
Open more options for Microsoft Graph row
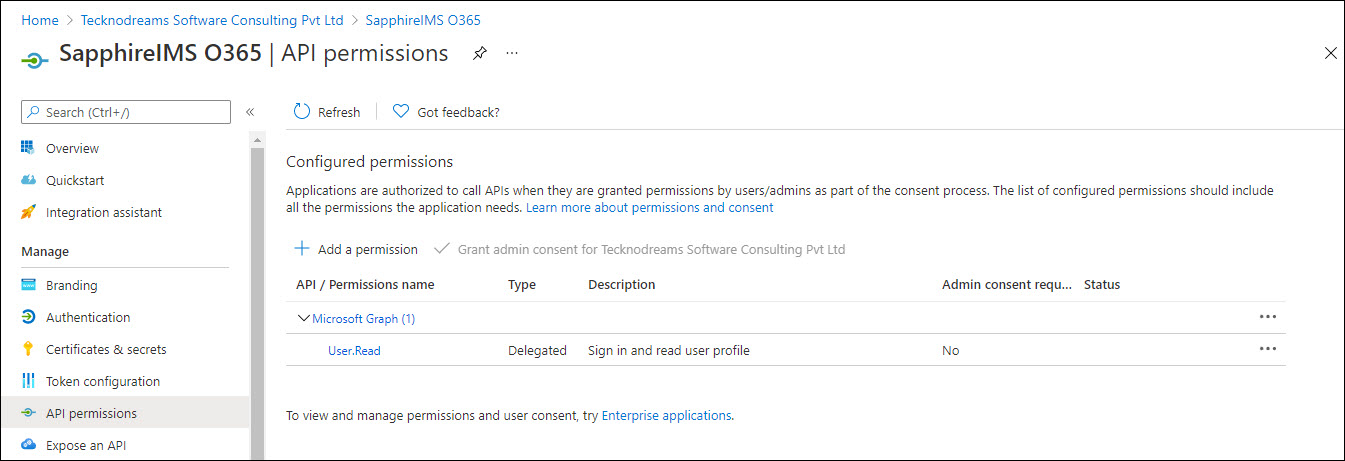[1268, 317]
